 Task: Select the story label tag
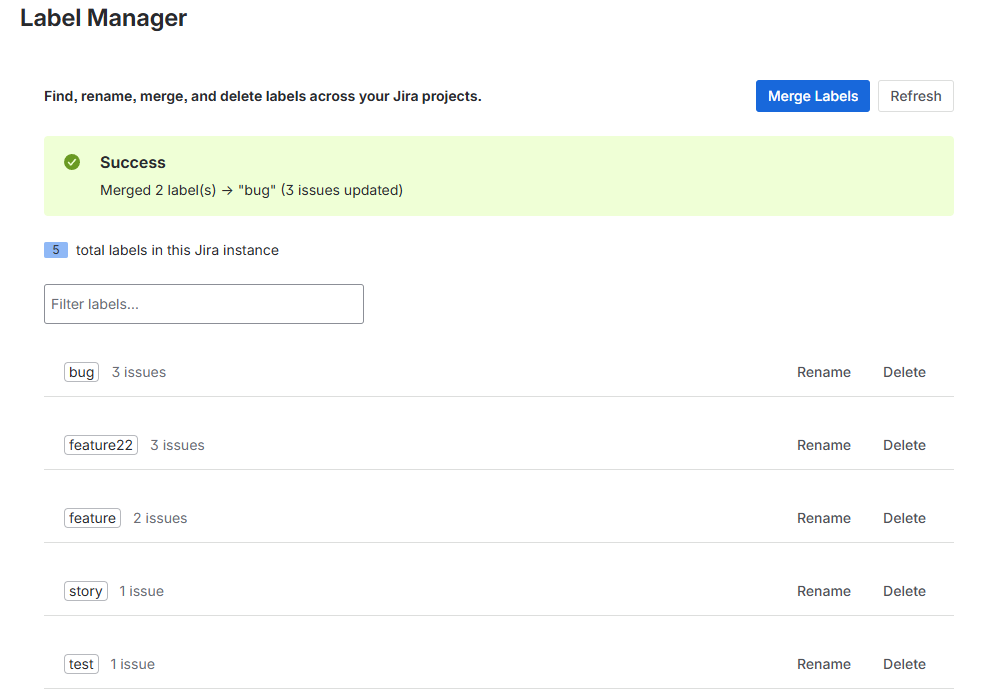click(x=86, y=591)
